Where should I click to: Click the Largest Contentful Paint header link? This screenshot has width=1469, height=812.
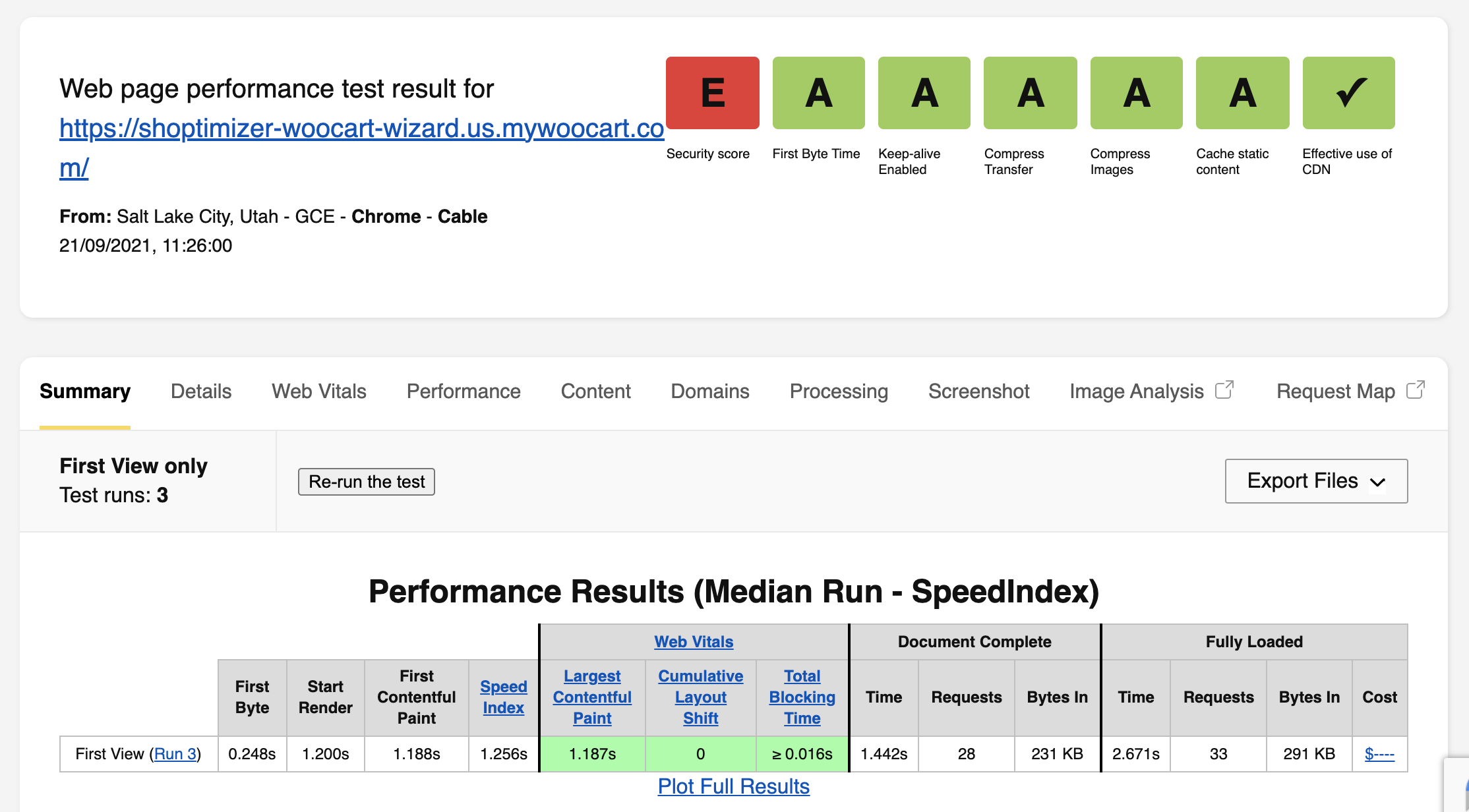pyautogui.click(x=592, y=697)
